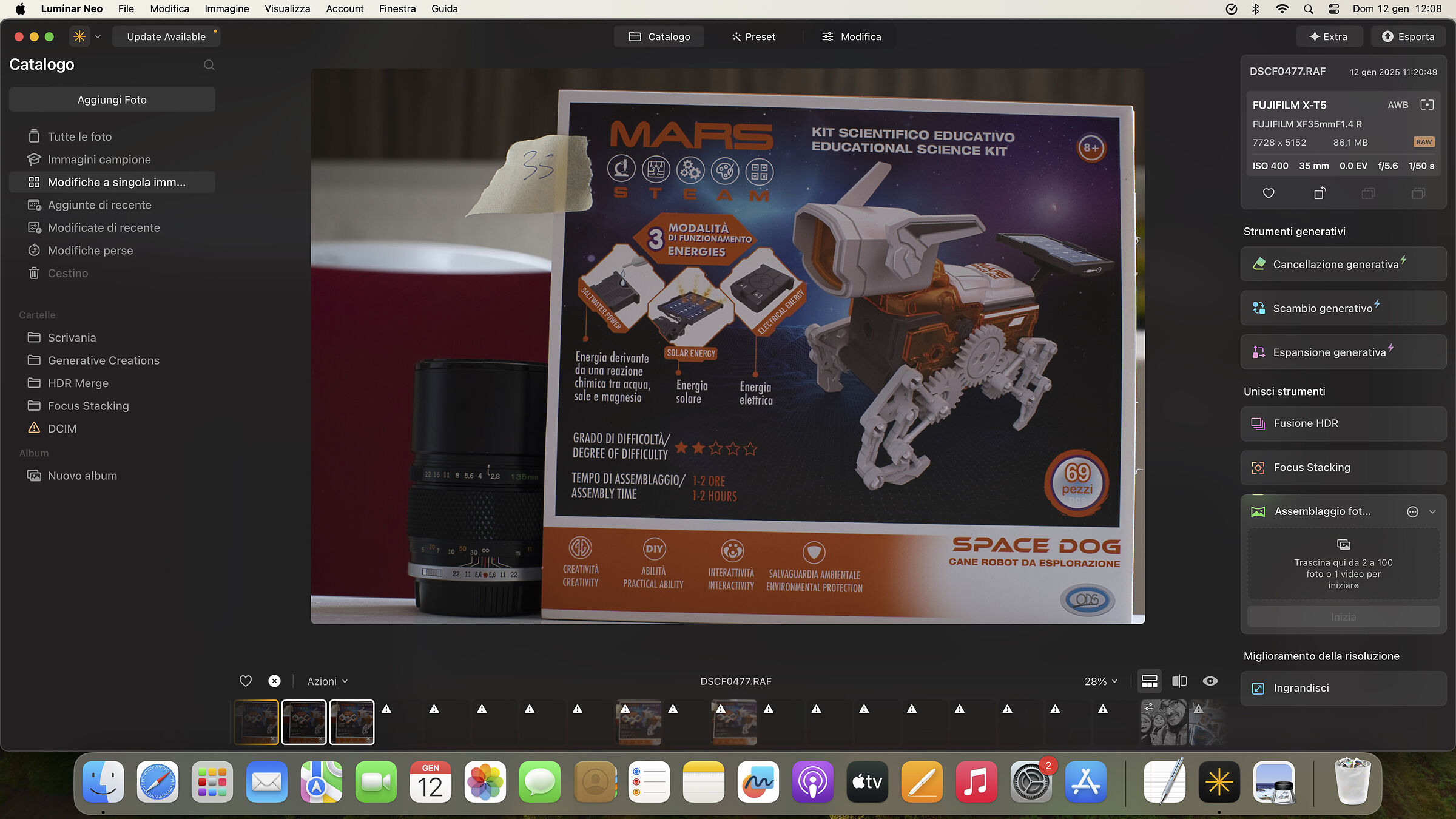Image resolution: width=1456 pixels, height=819 pixels.
Task: Toggle the filmstrip display button
Action: point(1149,681)
